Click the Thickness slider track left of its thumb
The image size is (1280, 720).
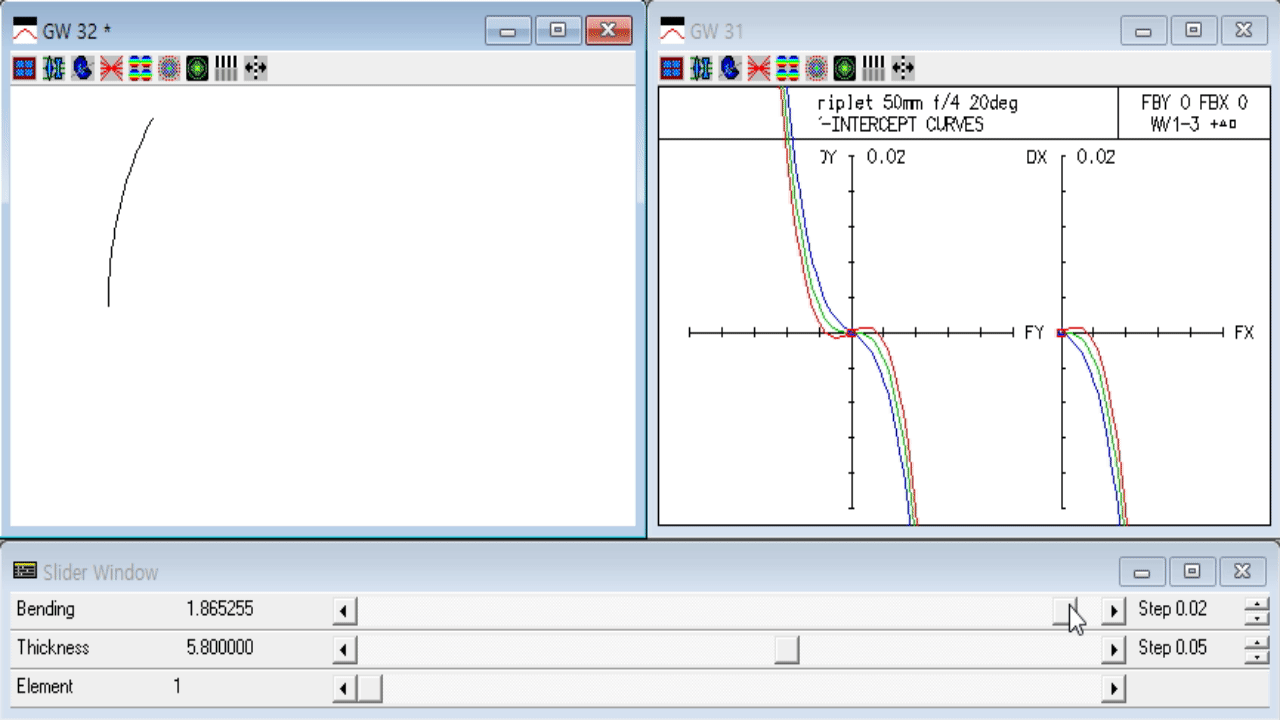click(x=565, y=649)
